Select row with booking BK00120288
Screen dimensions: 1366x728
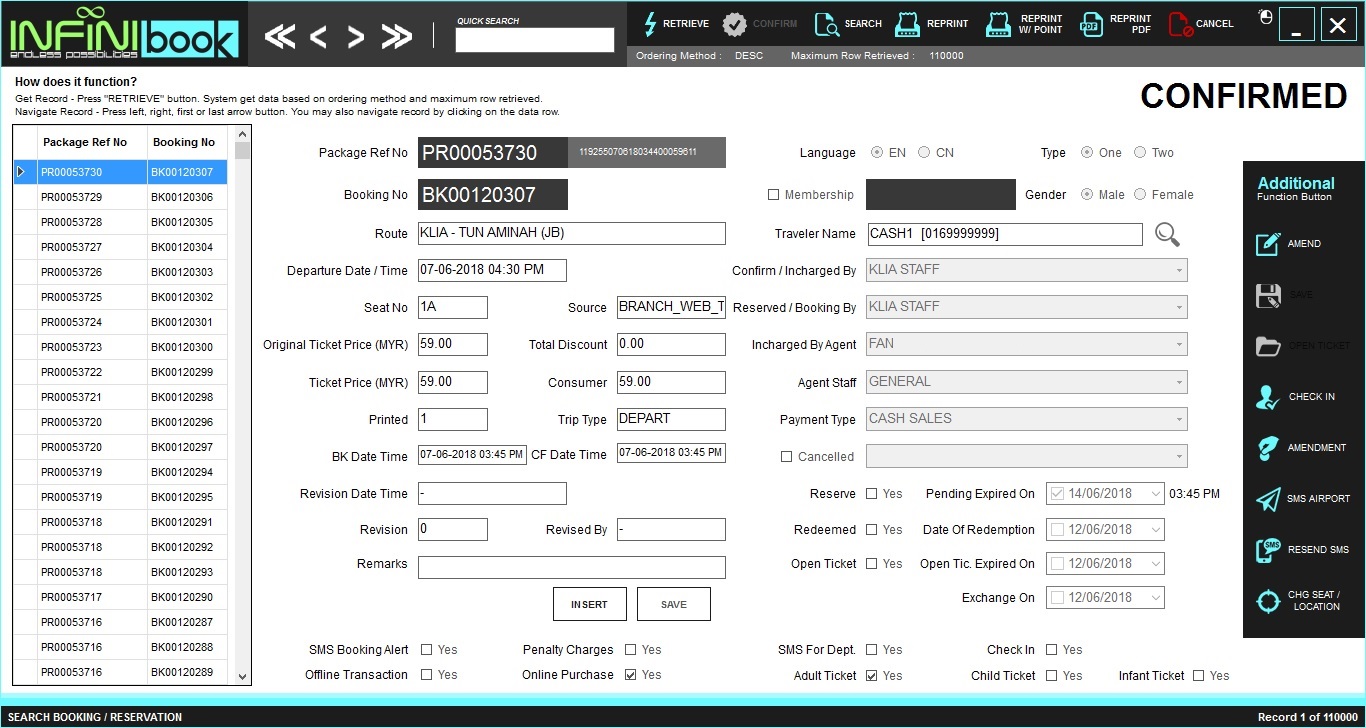click(121, 648)
